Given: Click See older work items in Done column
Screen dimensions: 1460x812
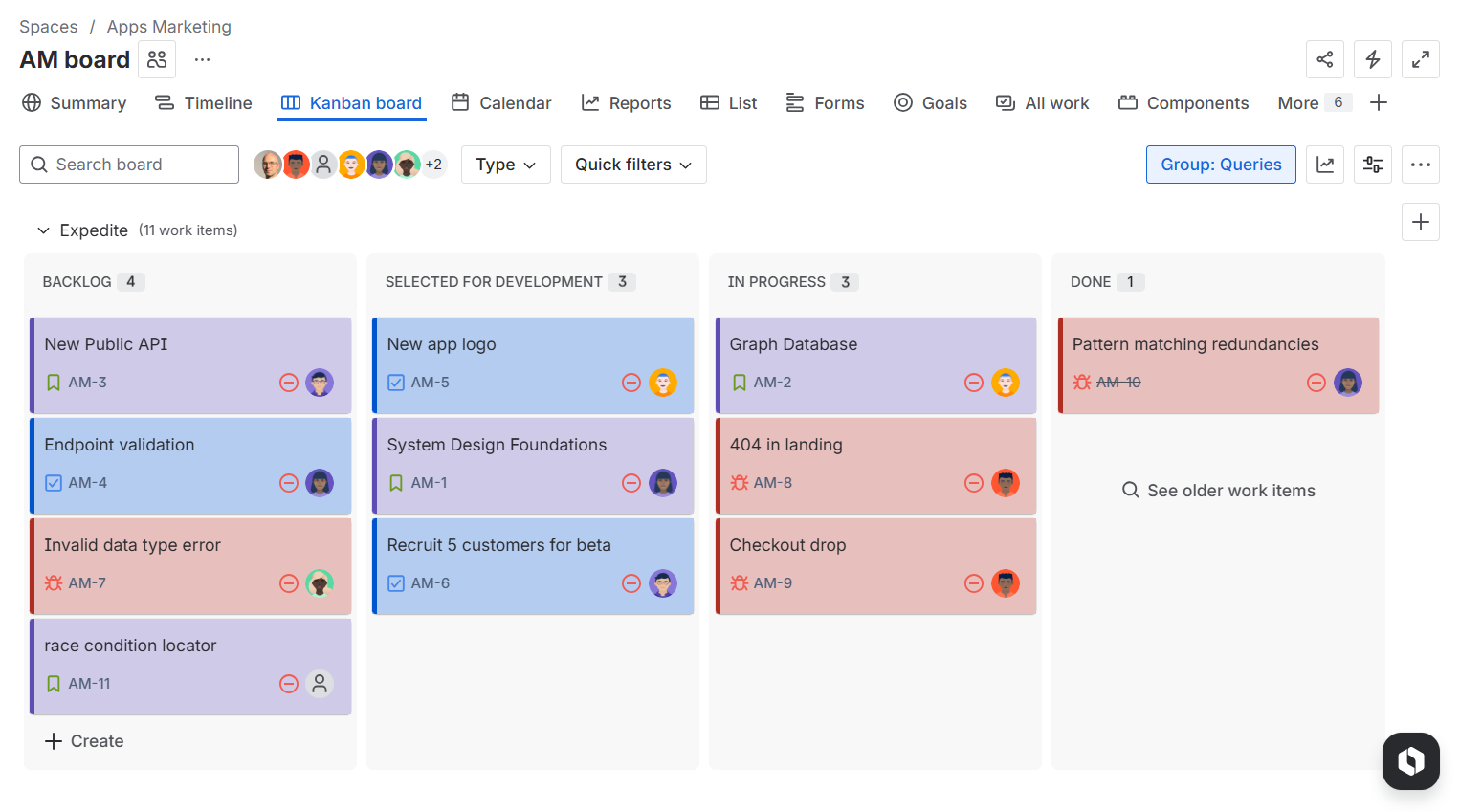Looking at the screenshot, I should point(1218,490).
